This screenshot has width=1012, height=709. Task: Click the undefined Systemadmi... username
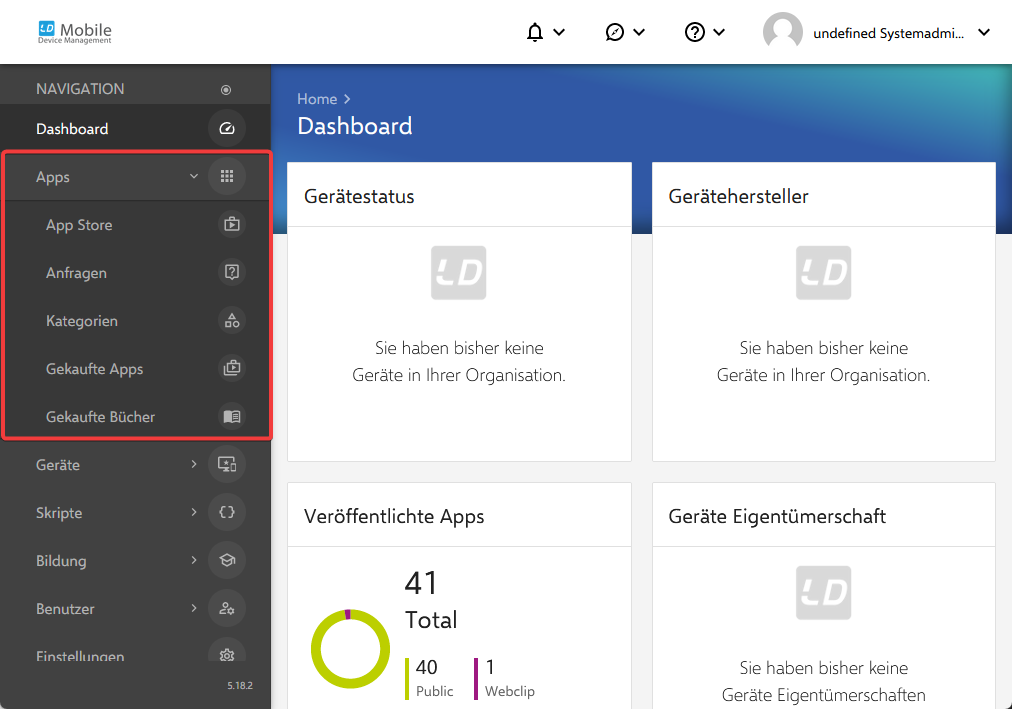coord(888,33)
